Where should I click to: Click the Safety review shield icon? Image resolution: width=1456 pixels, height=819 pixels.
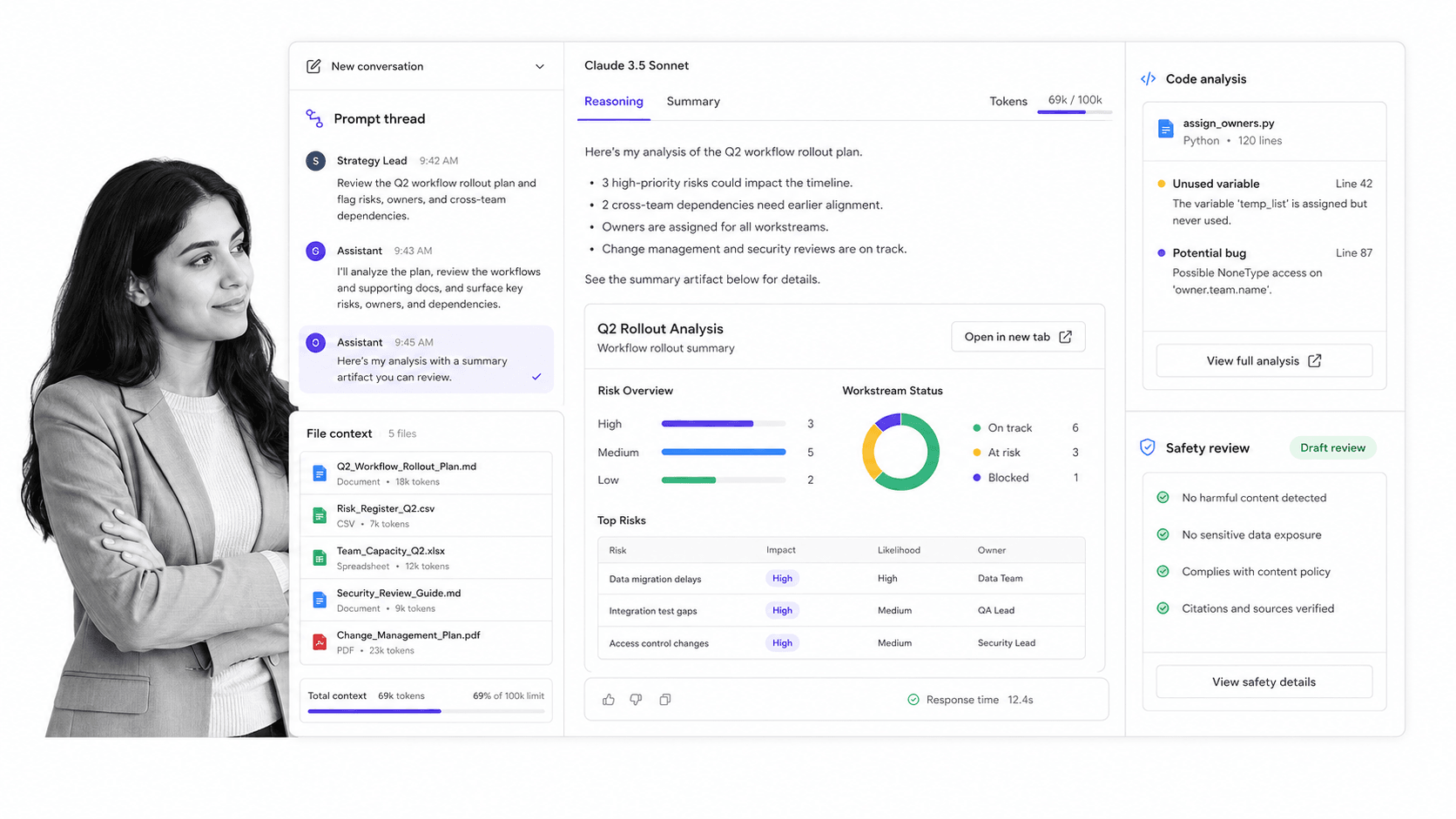tap(1148, 447)
